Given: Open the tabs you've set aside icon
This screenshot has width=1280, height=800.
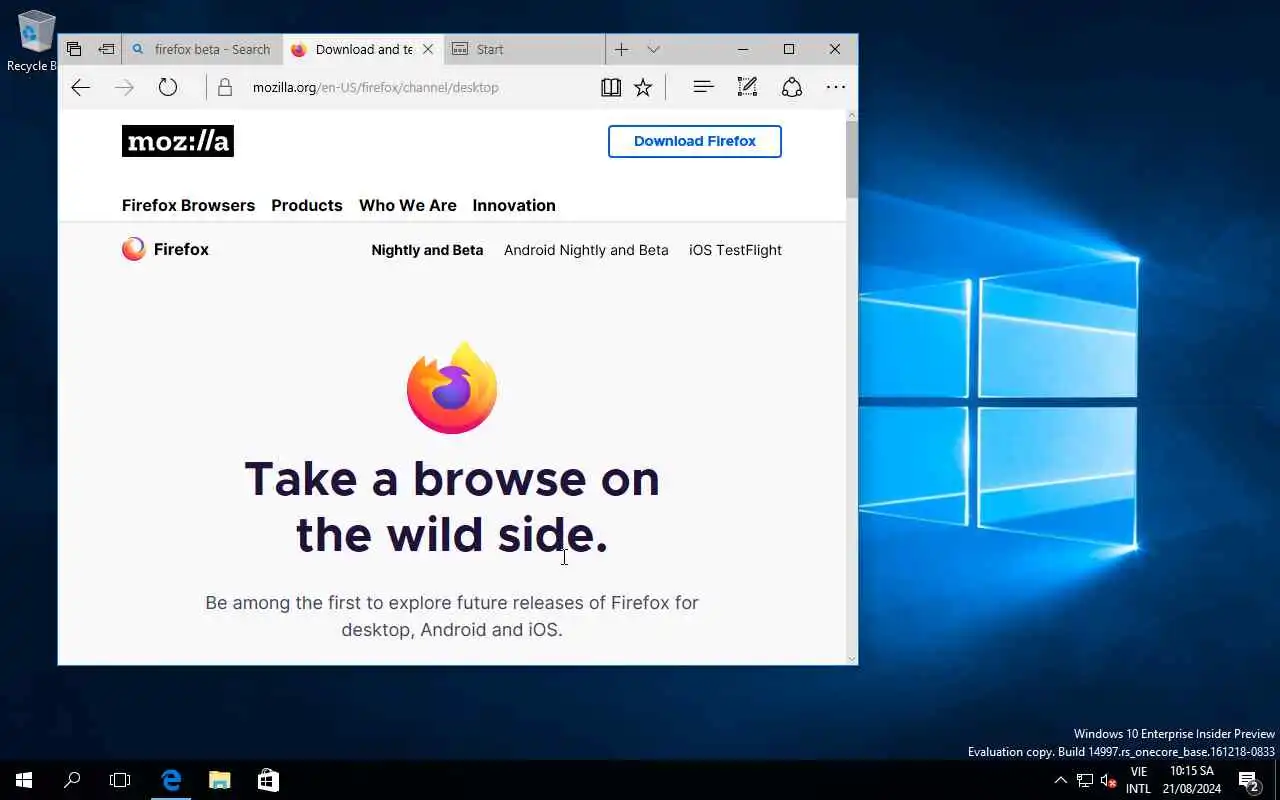Looking at the screenshot, I should [74, 49].
